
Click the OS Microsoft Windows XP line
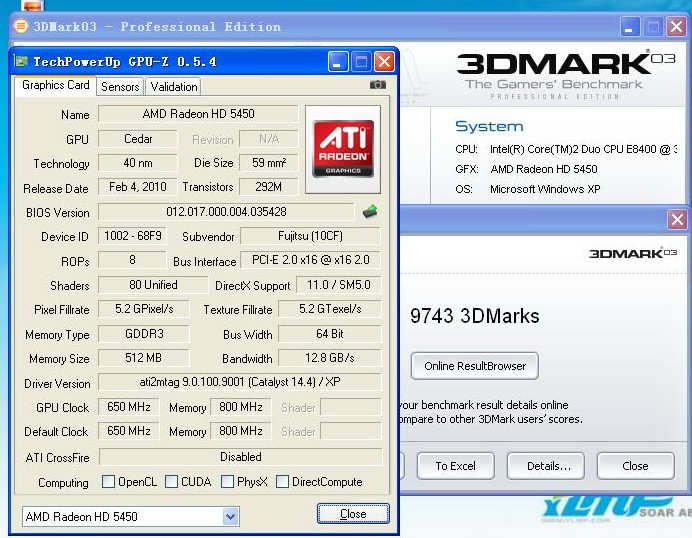528,189
